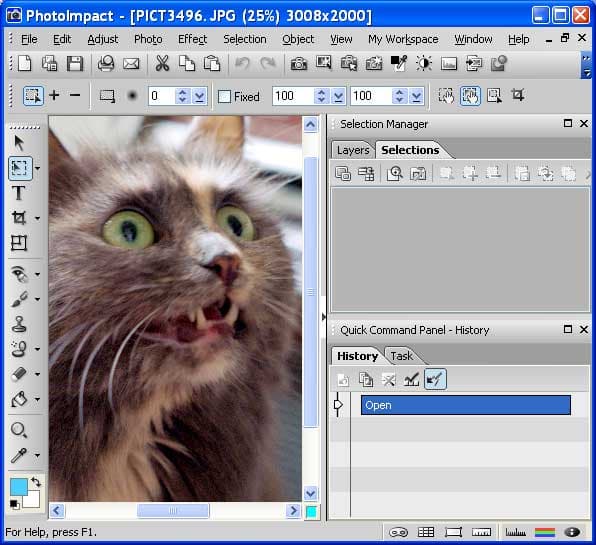Click the soft edge value input field

point(162,96)
